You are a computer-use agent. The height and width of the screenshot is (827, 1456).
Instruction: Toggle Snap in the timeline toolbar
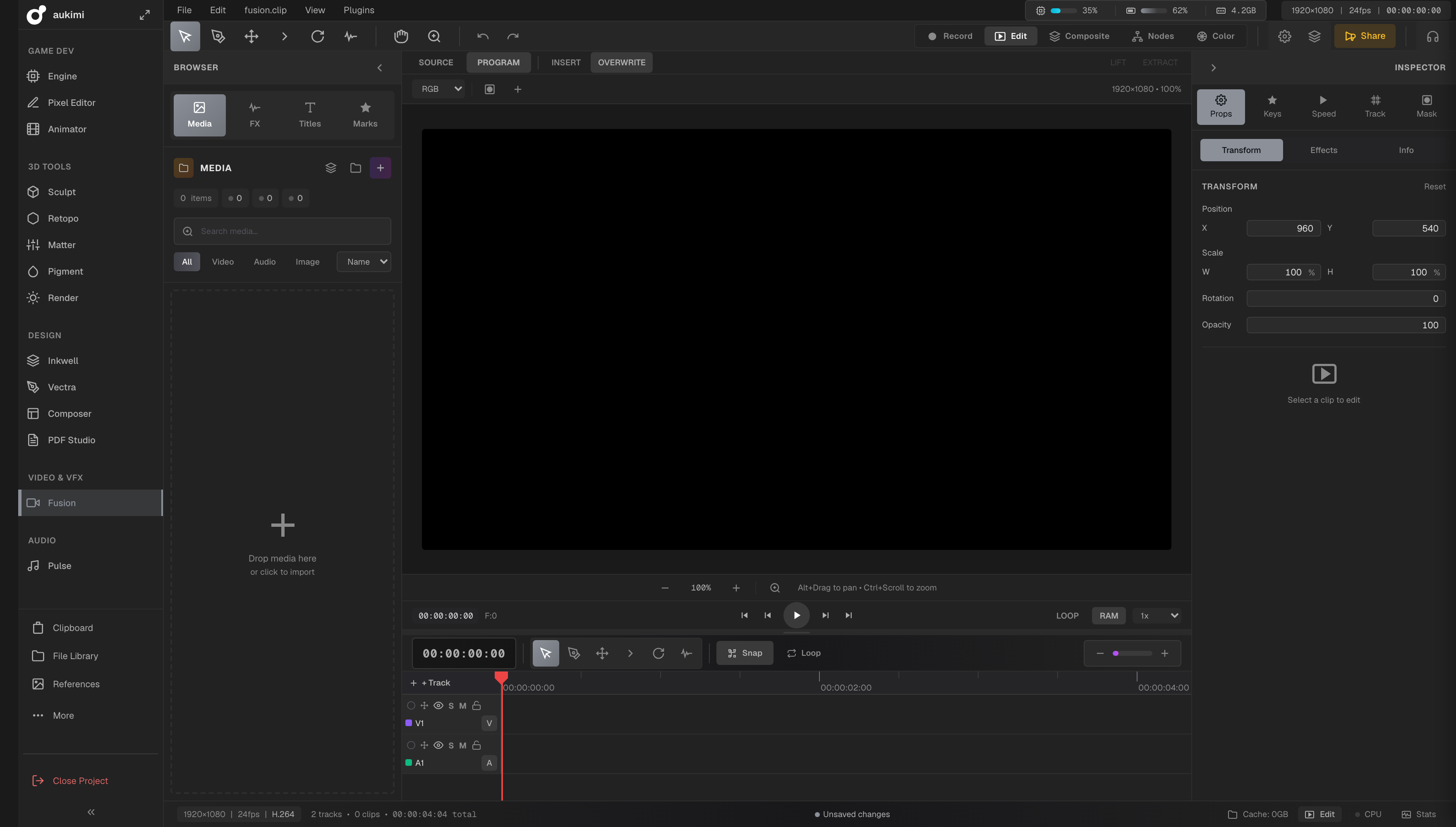tap(745, 653)
